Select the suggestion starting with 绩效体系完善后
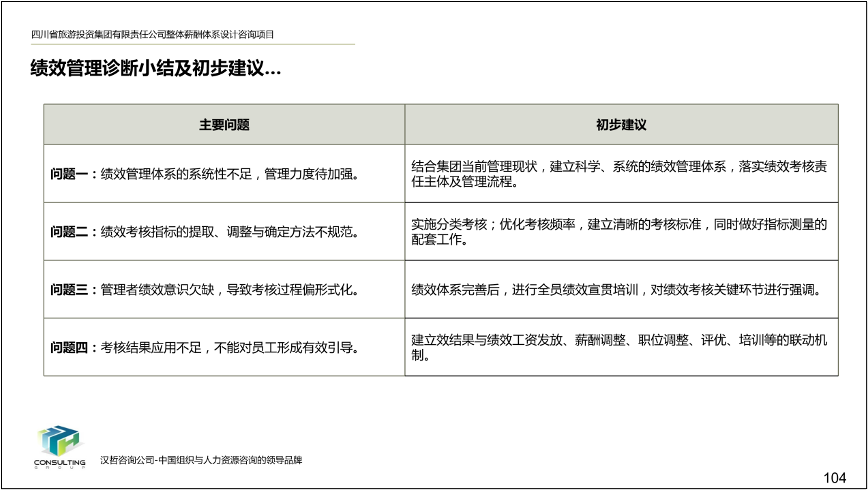 616,290
